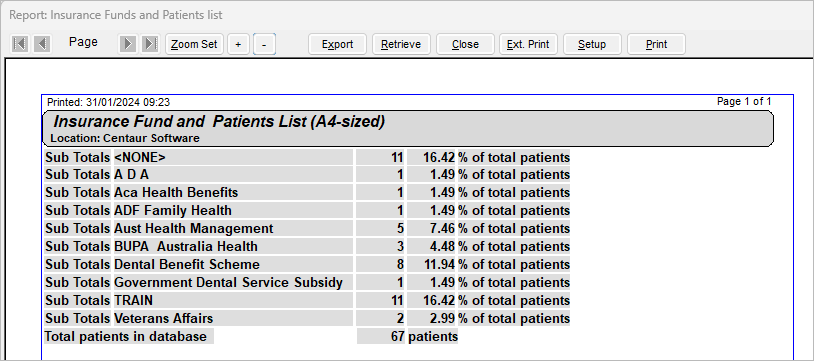Export the insurance funds report
814x361 pixels.
pos(337,44)
